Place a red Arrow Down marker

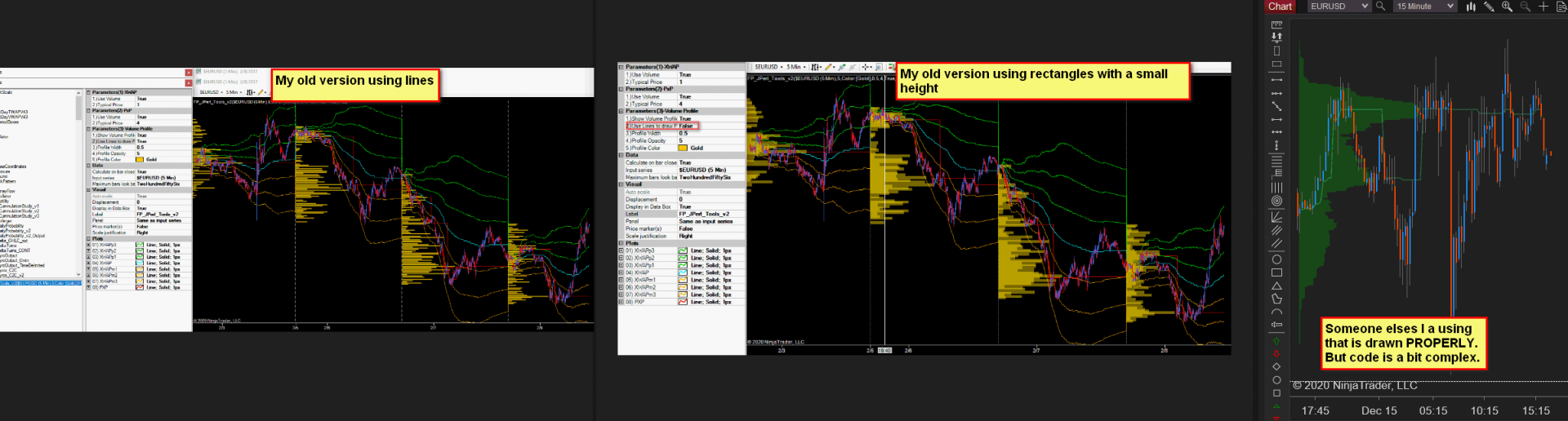pyautogui.click(x=1276, y=353)
